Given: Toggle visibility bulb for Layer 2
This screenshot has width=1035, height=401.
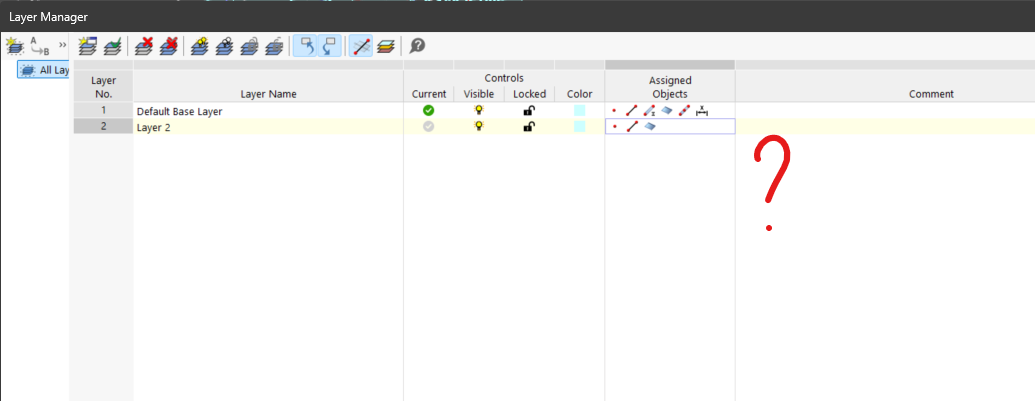Looking at the screenshot, I should point(479,127).
